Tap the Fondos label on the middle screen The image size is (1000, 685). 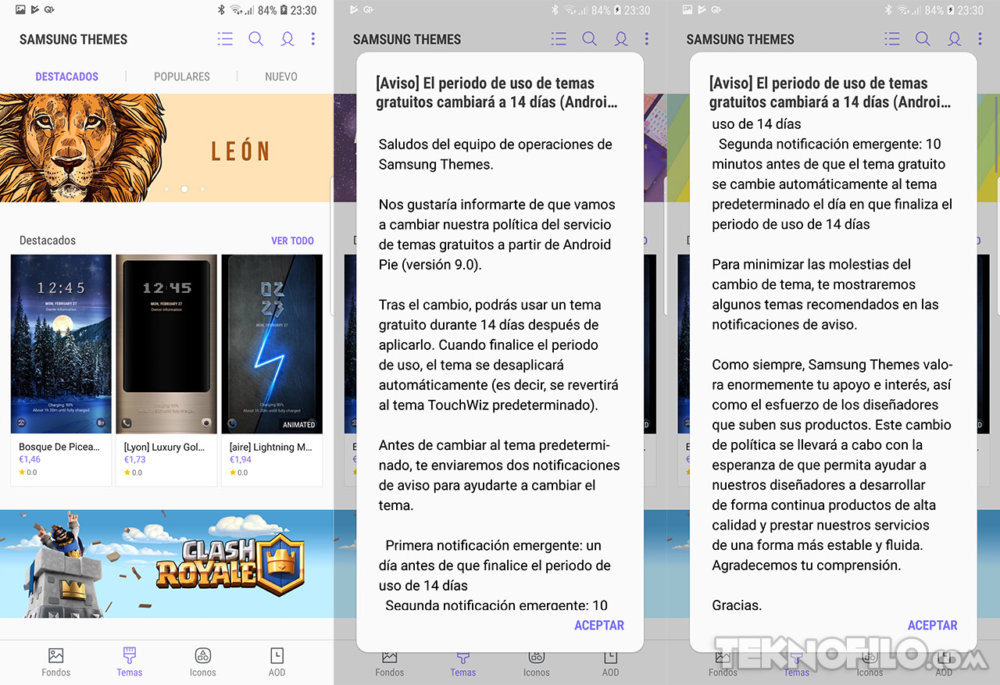(x=390, y=672)
